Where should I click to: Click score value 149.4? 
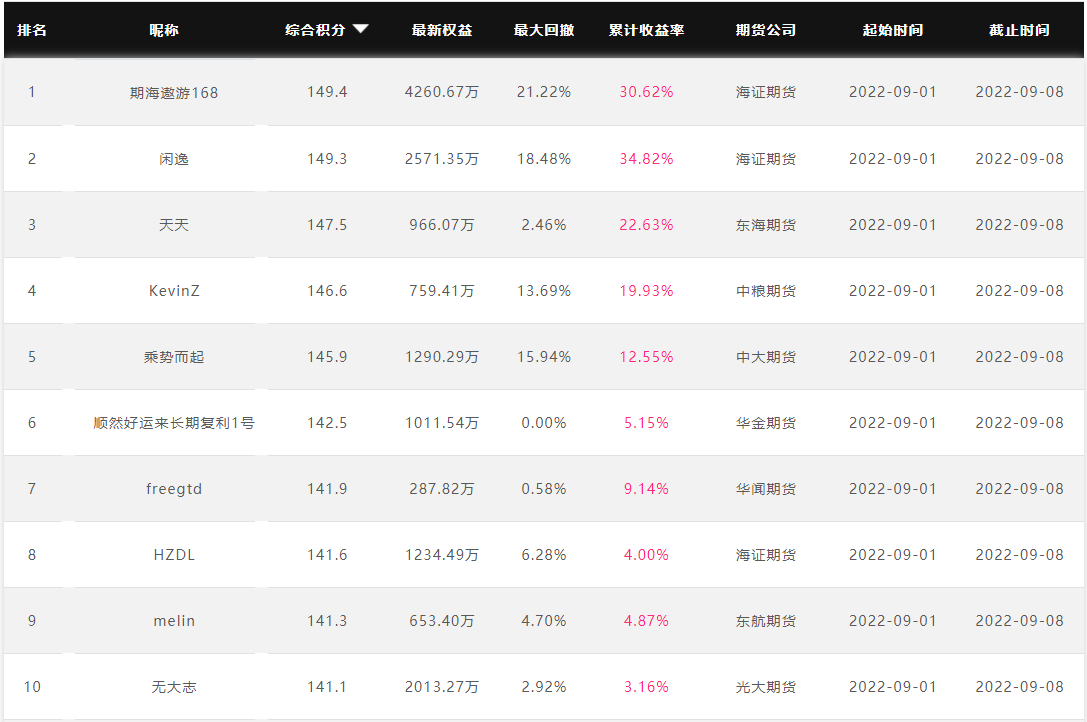tap(327, 92)
